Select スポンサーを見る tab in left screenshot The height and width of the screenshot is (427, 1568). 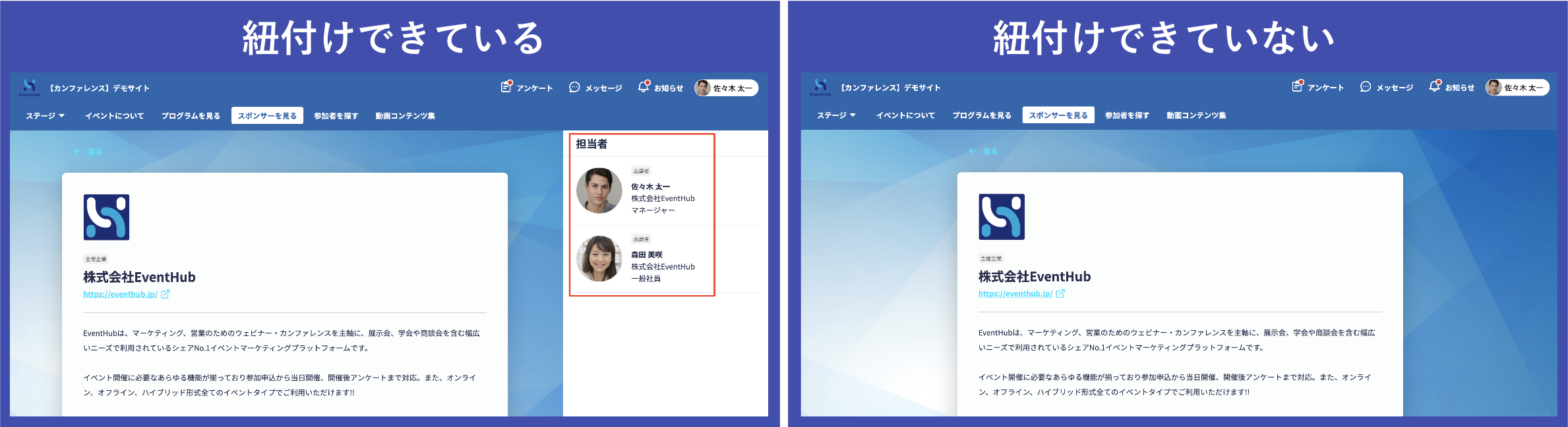pos(267,116)
